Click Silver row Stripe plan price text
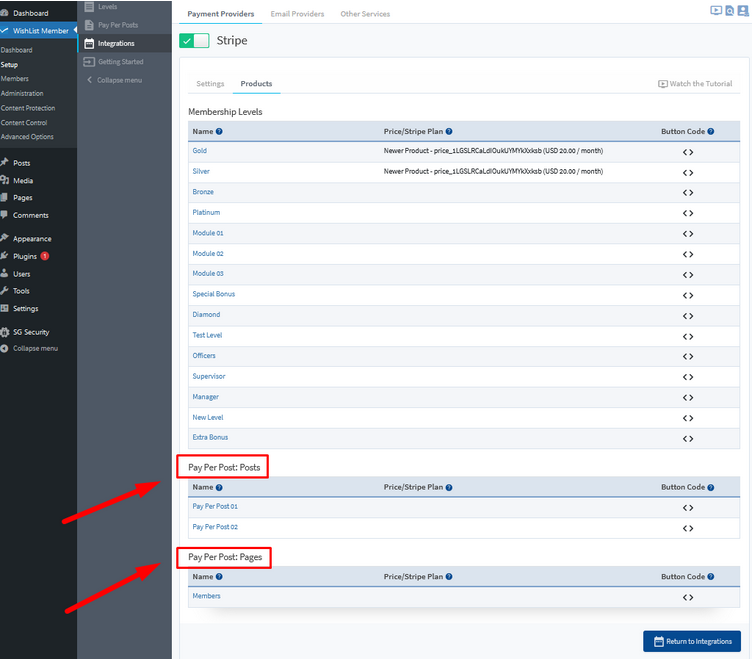 pos(493,171)
